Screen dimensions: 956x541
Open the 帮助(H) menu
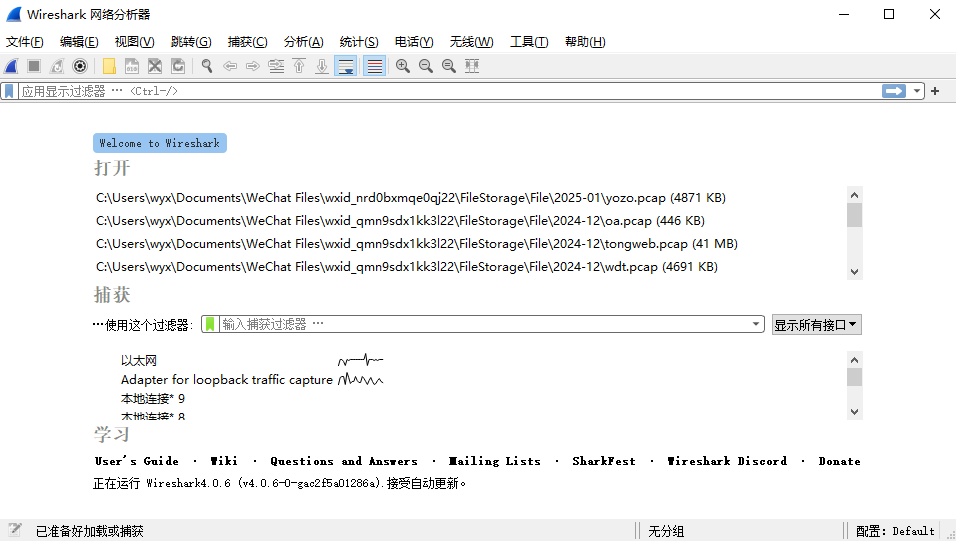tap(585, 41)
